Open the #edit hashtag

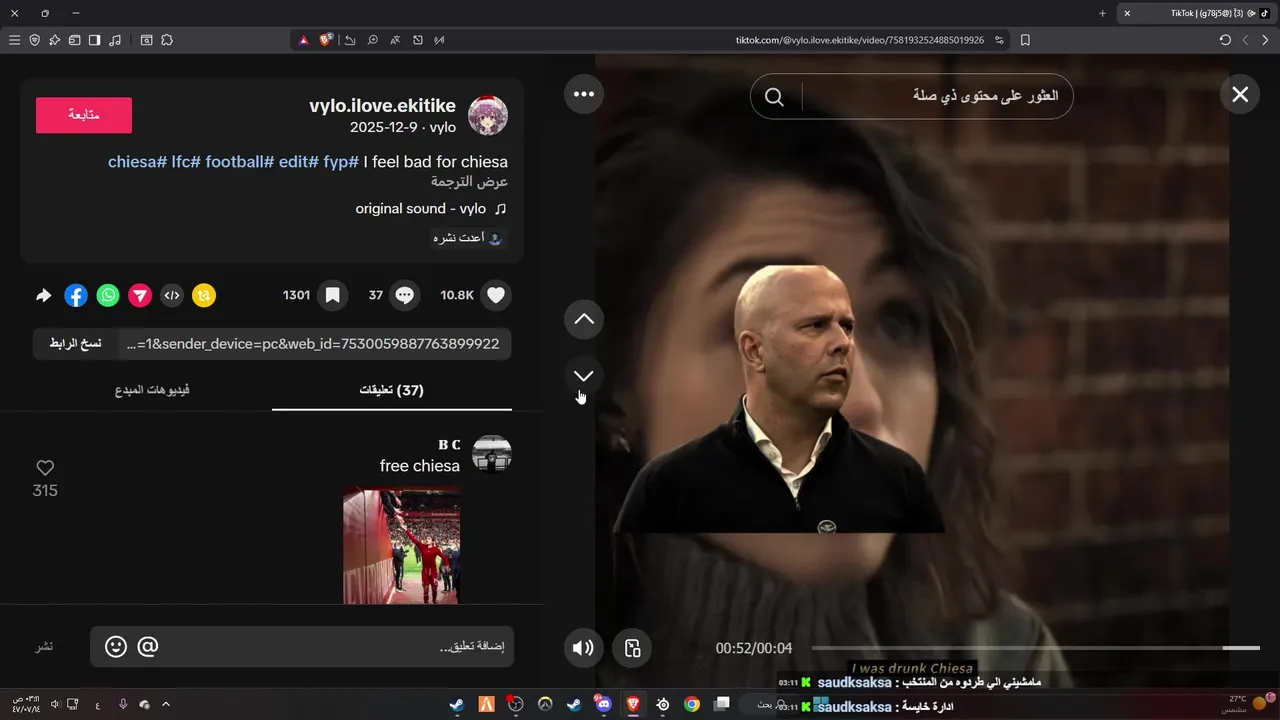pos(299,162)
